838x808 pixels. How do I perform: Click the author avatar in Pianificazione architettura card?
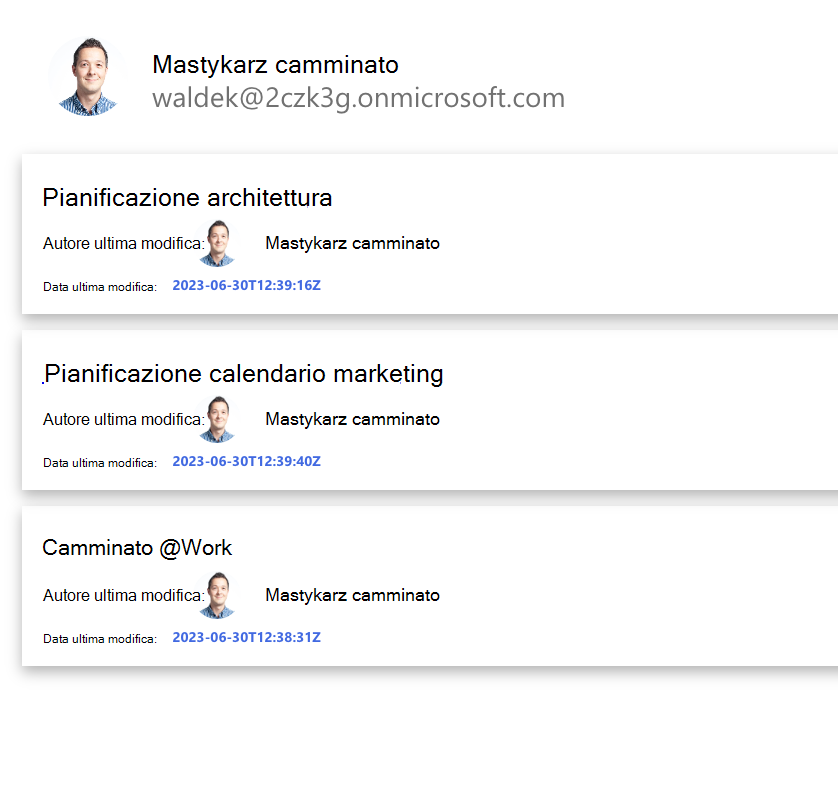point(218,243)
